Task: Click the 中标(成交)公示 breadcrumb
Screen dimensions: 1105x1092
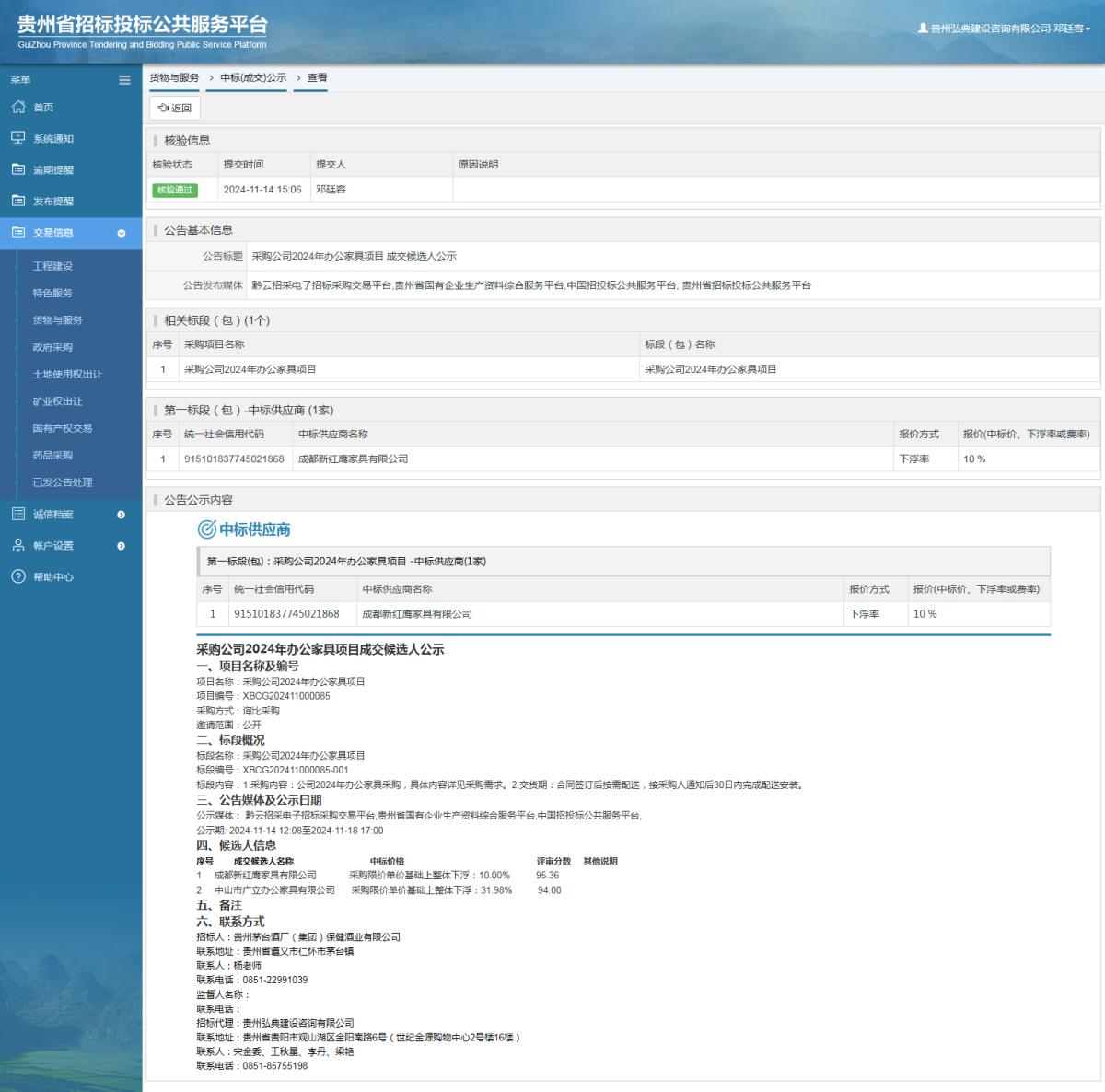Action: point(253,78)
